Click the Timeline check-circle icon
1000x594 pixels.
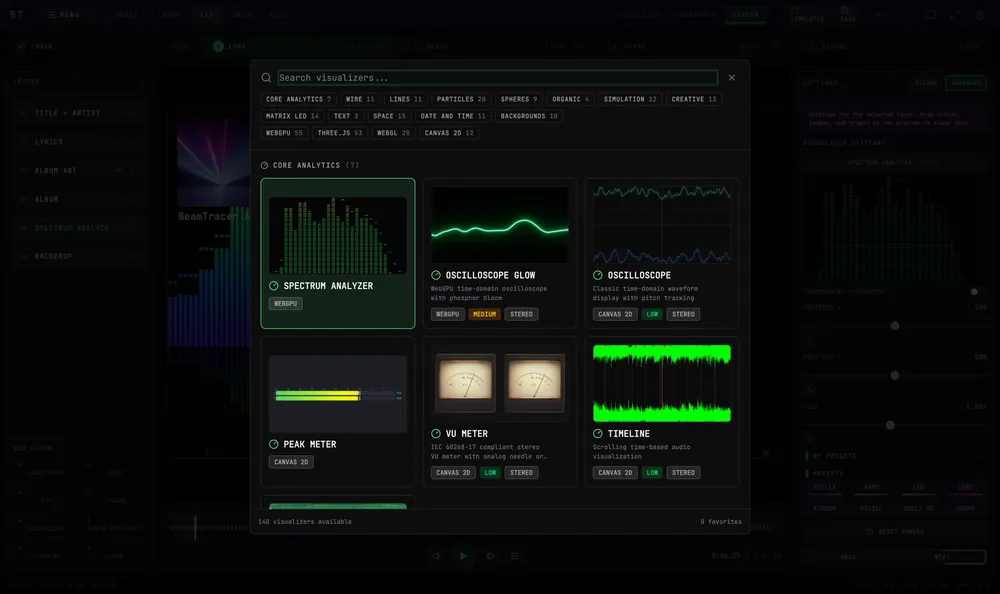598,433
